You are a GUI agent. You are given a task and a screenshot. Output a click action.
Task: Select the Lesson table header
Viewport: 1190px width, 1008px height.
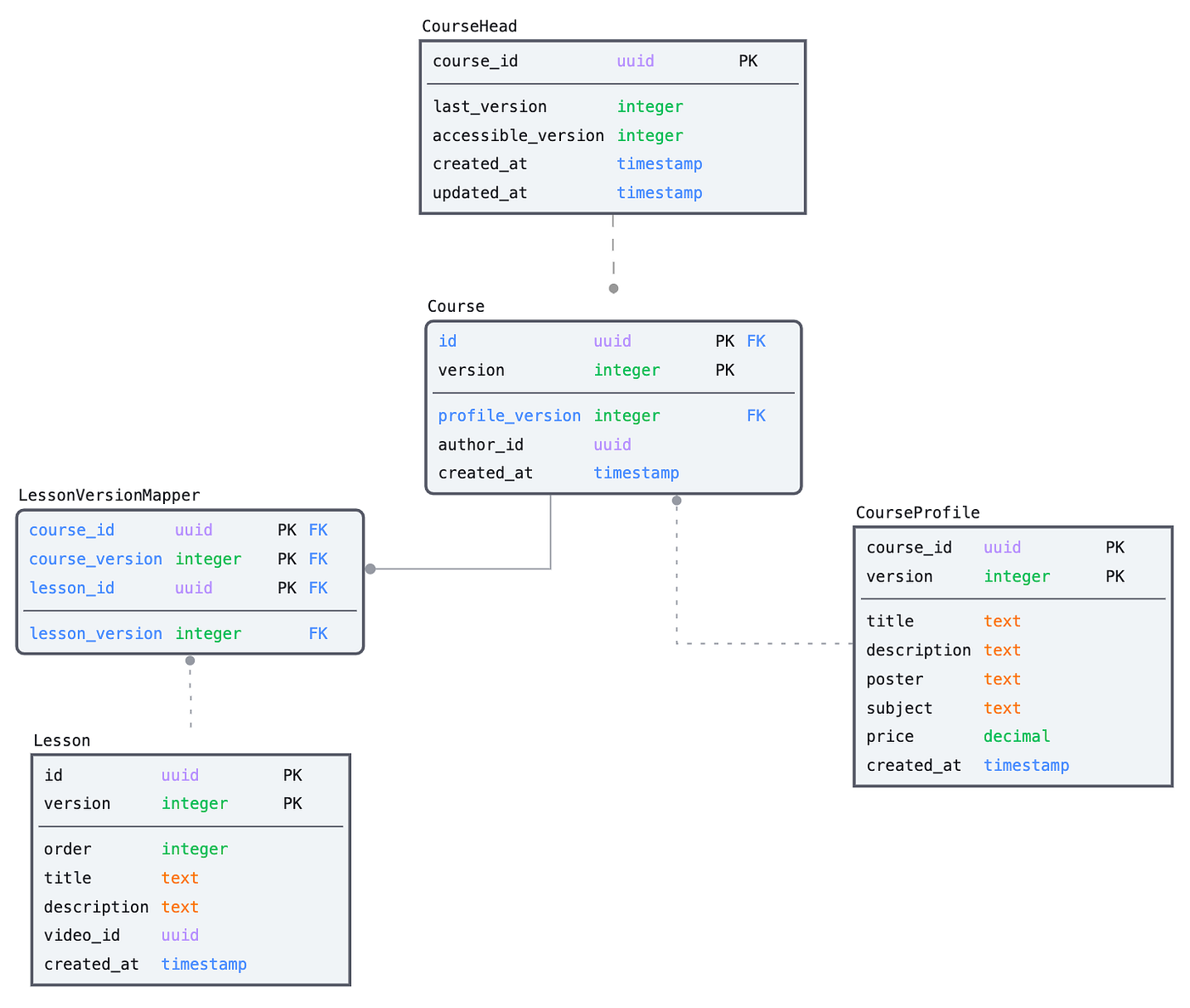tap(61, 739)
